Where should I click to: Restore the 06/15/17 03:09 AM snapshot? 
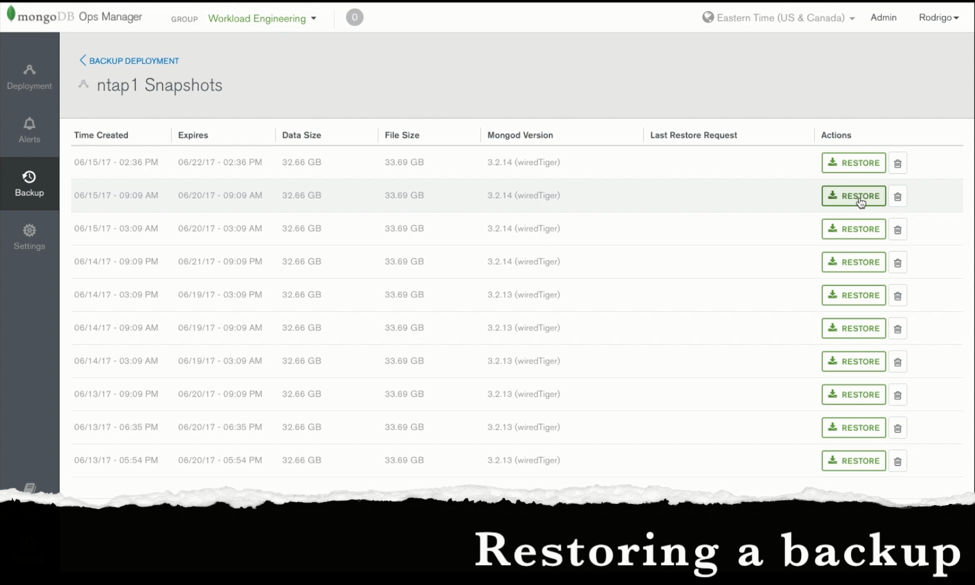[x=854, y=229]
